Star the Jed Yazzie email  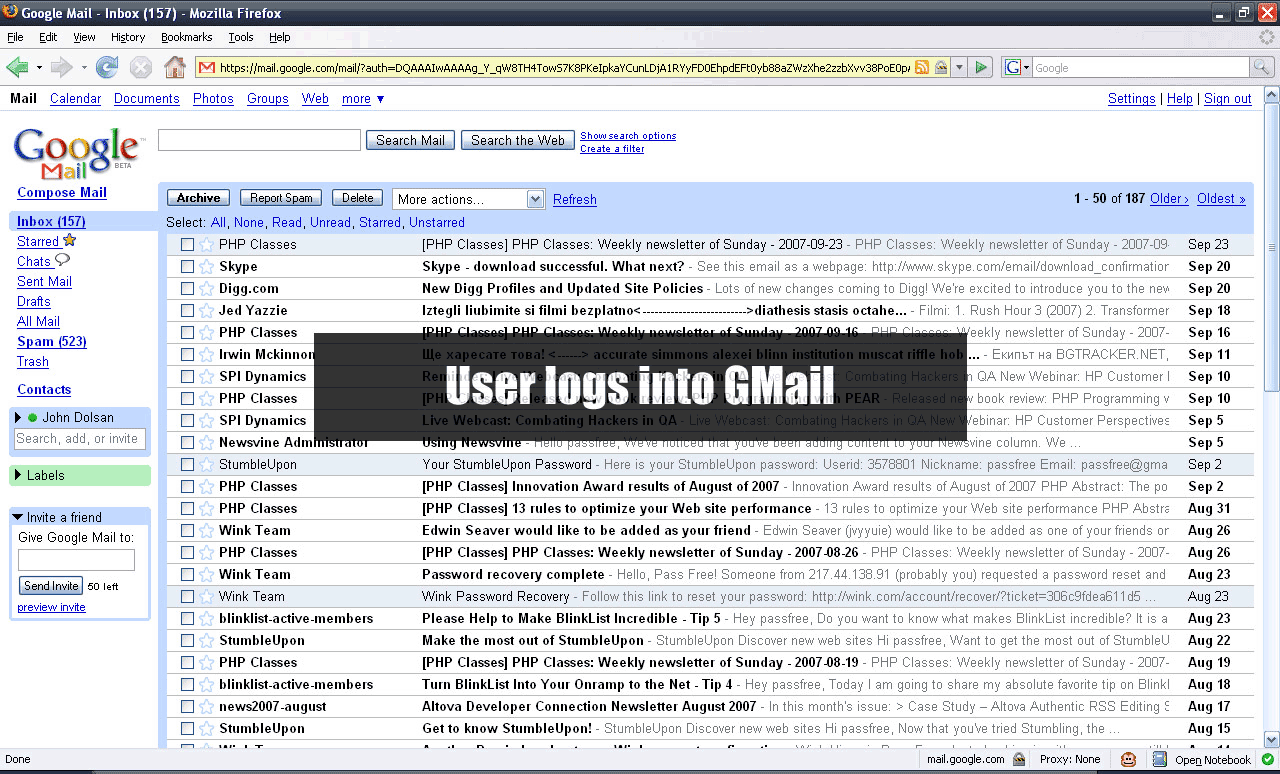206,311
